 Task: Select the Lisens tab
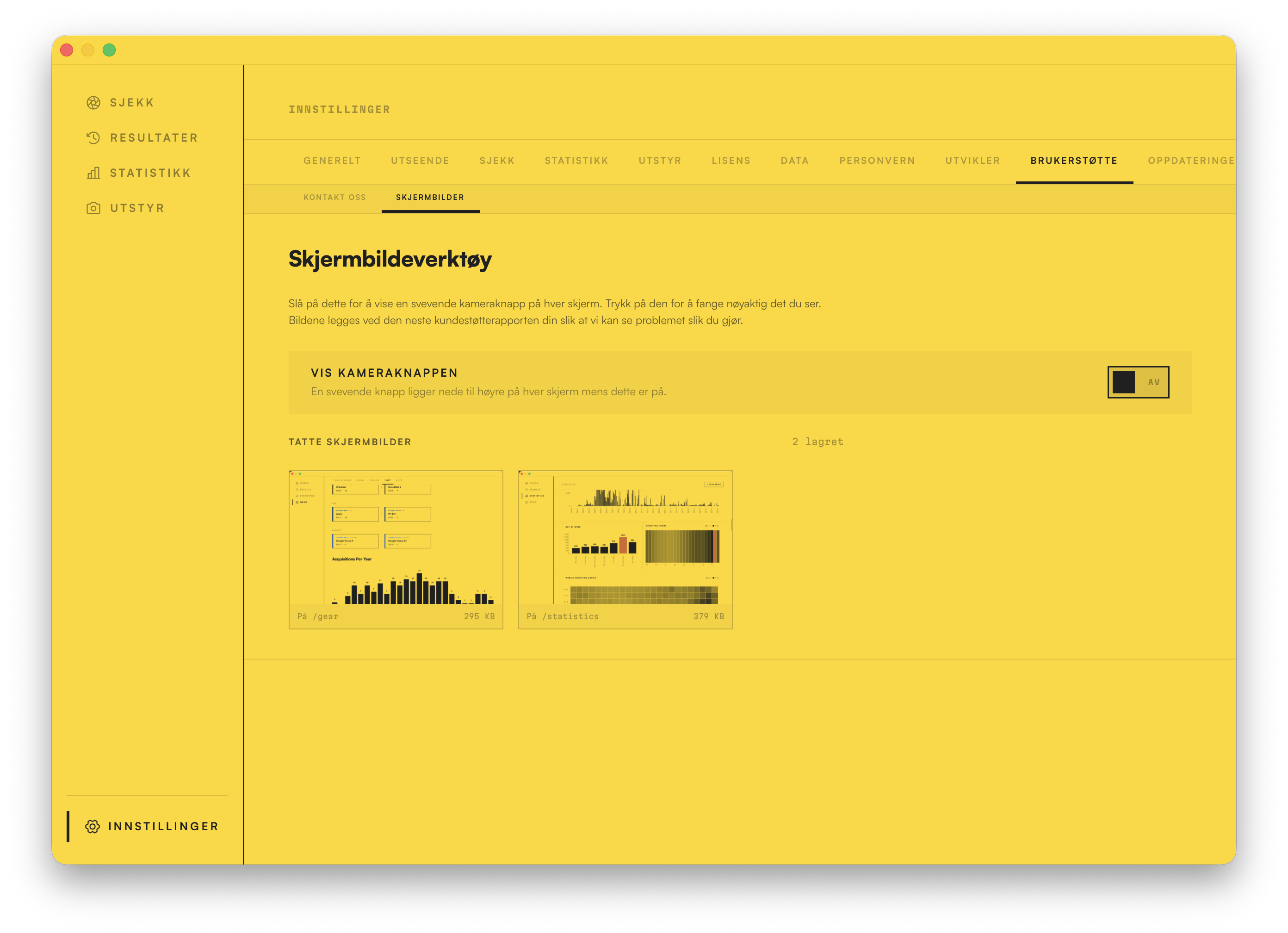[731, 161]
